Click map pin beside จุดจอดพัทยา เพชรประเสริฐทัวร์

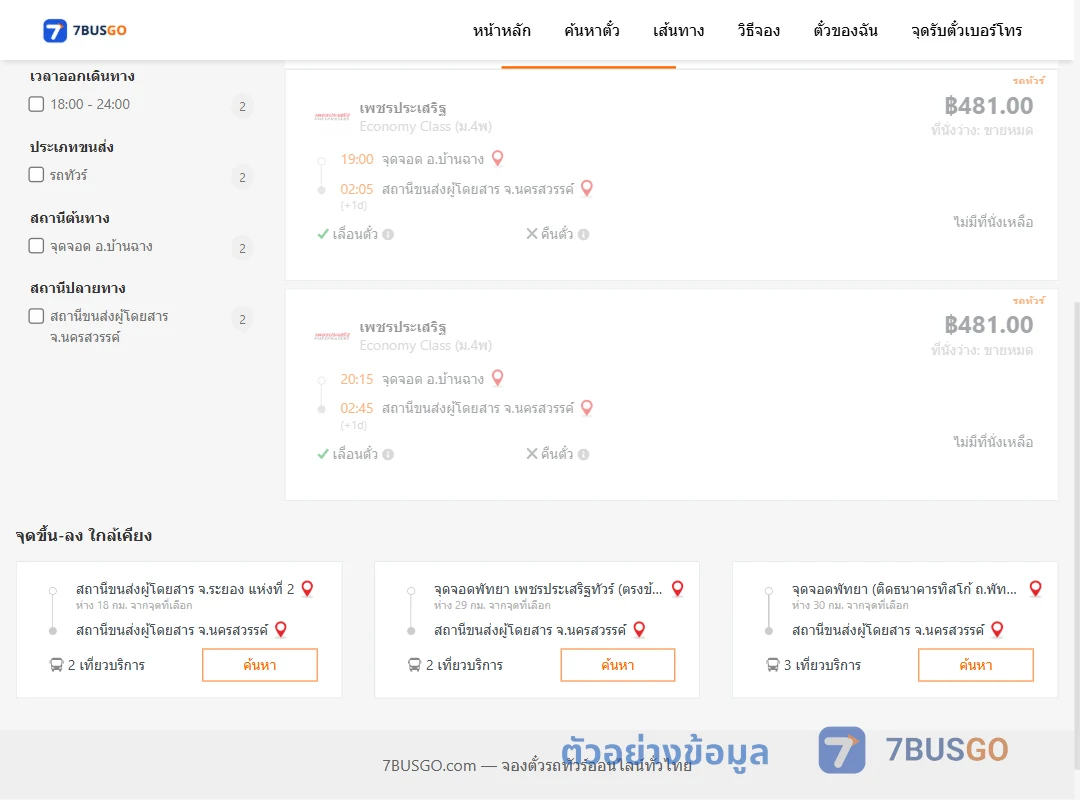pos(678,588)
